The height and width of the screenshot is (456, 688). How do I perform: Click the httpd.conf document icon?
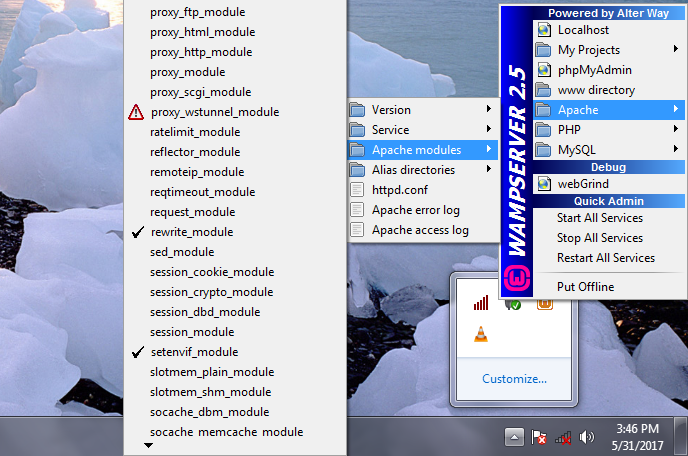357,190
